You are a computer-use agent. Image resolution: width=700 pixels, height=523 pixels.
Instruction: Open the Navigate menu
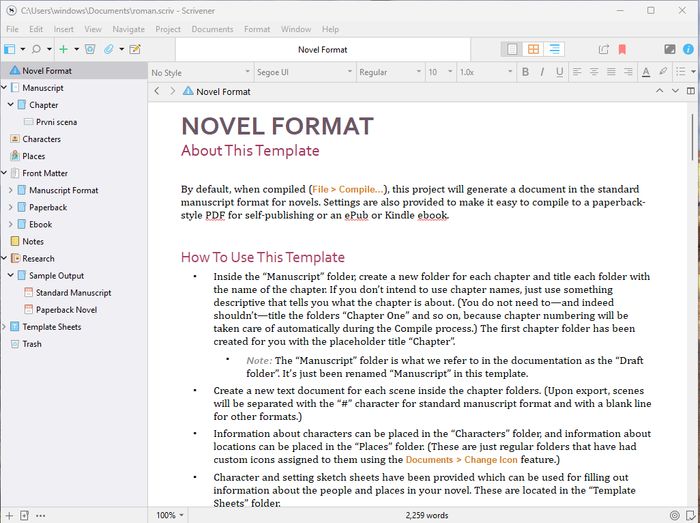tap(129, 29)
